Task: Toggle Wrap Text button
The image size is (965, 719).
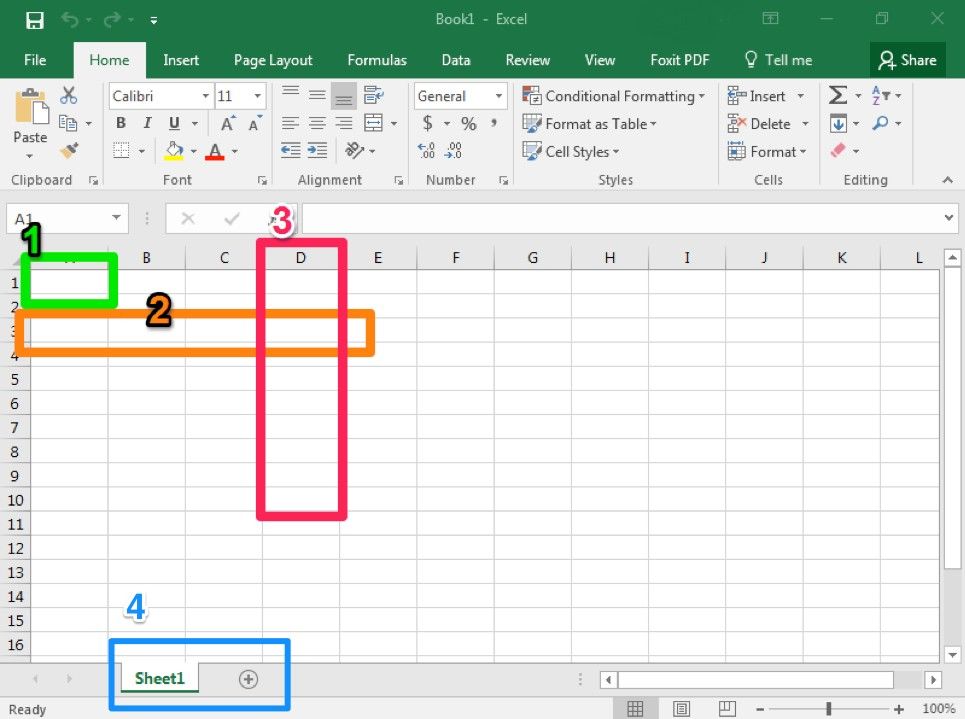Action: coord(374,96)
